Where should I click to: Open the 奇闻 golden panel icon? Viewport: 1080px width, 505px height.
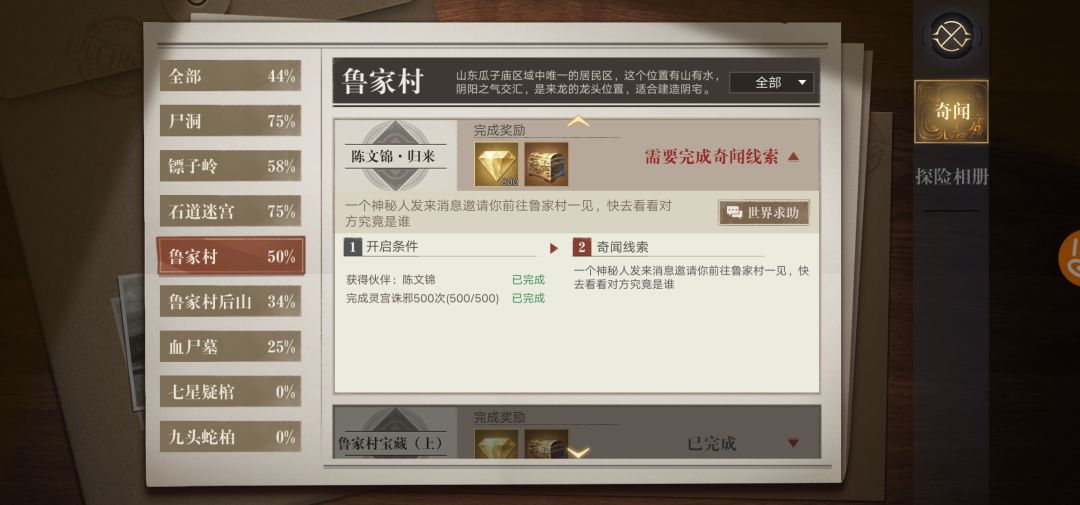(951, 112)
